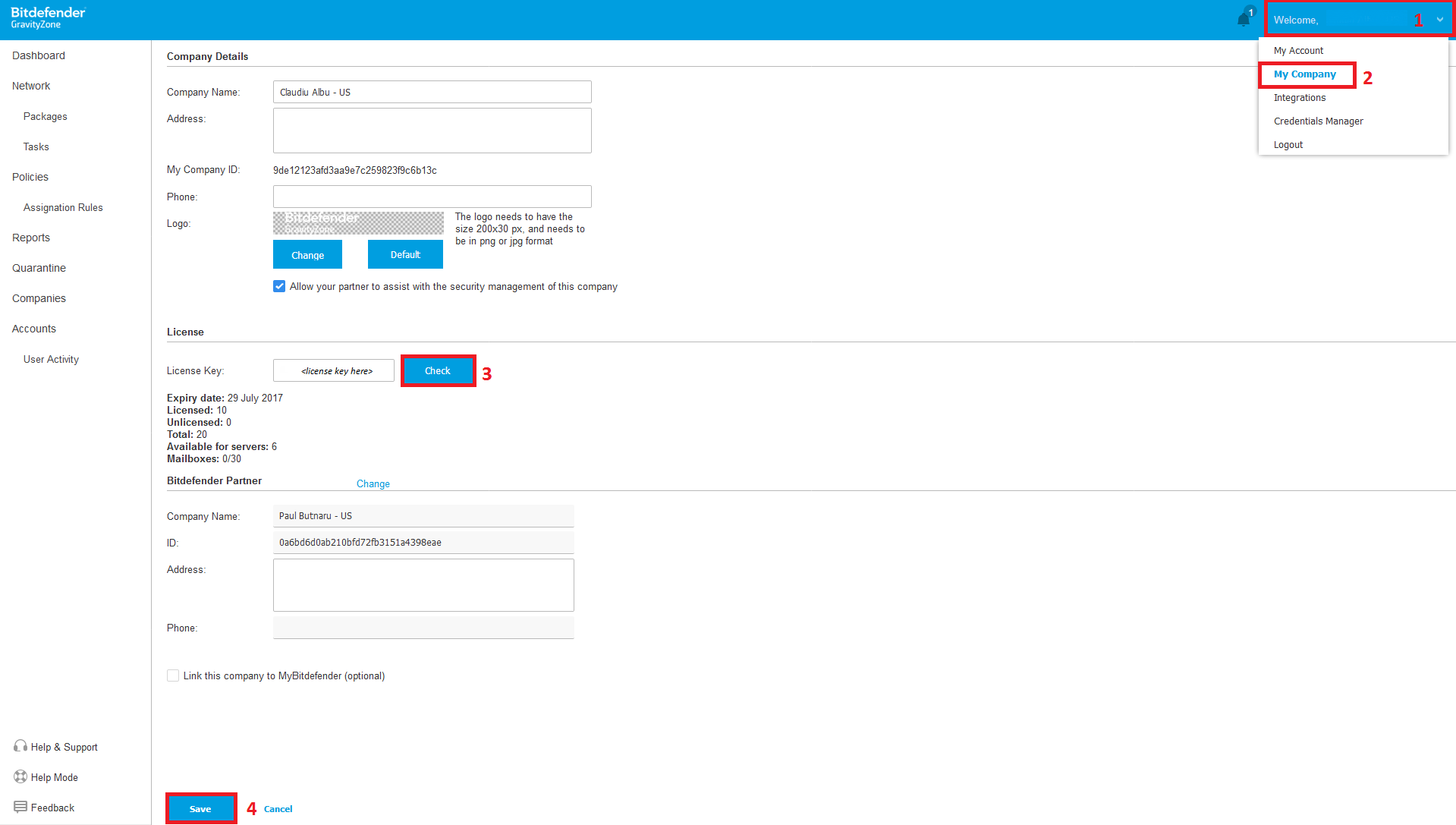Open the Dashboard section in sidebar
The image size is (1456, 825).
pos(39,55)
